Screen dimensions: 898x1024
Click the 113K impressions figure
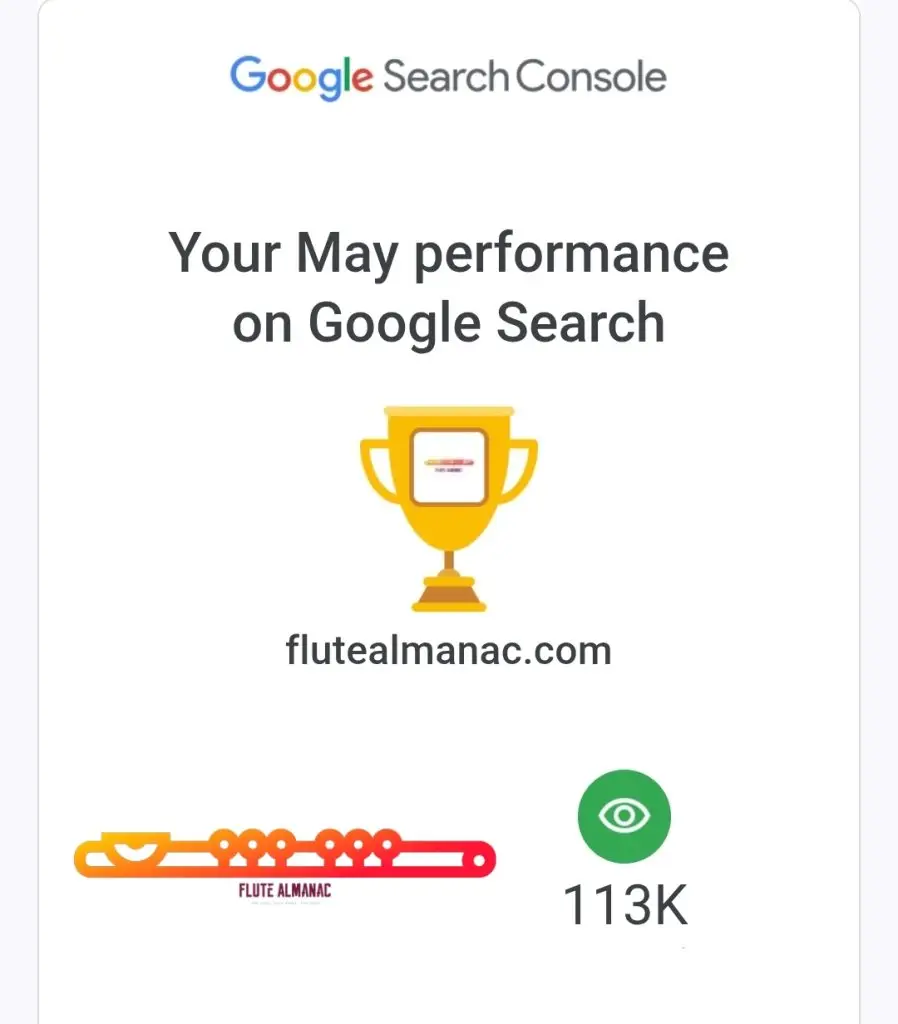point(625,905)
